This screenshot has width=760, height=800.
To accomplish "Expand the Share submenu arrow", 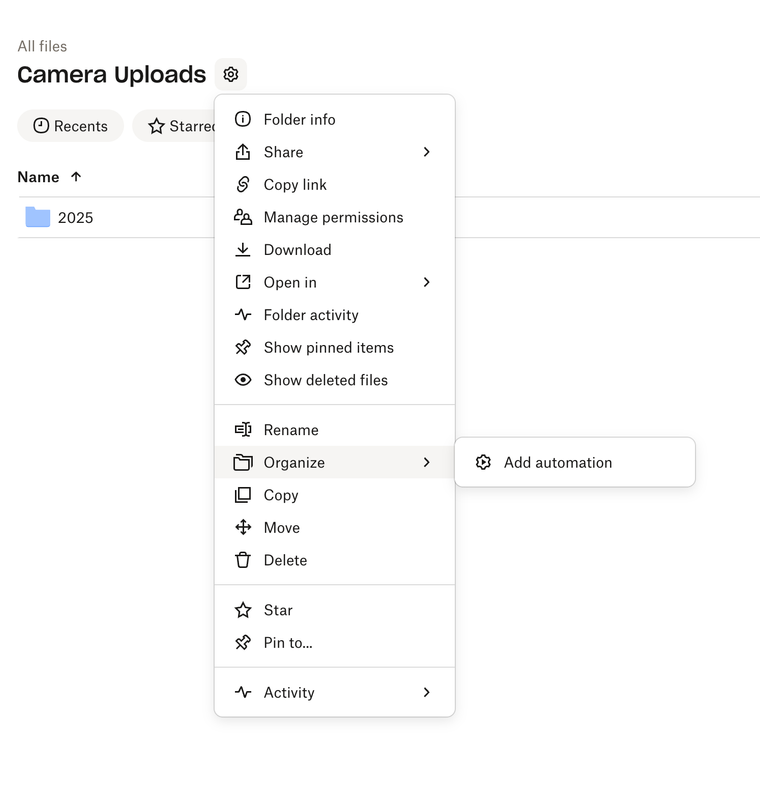I will (426, 152).
